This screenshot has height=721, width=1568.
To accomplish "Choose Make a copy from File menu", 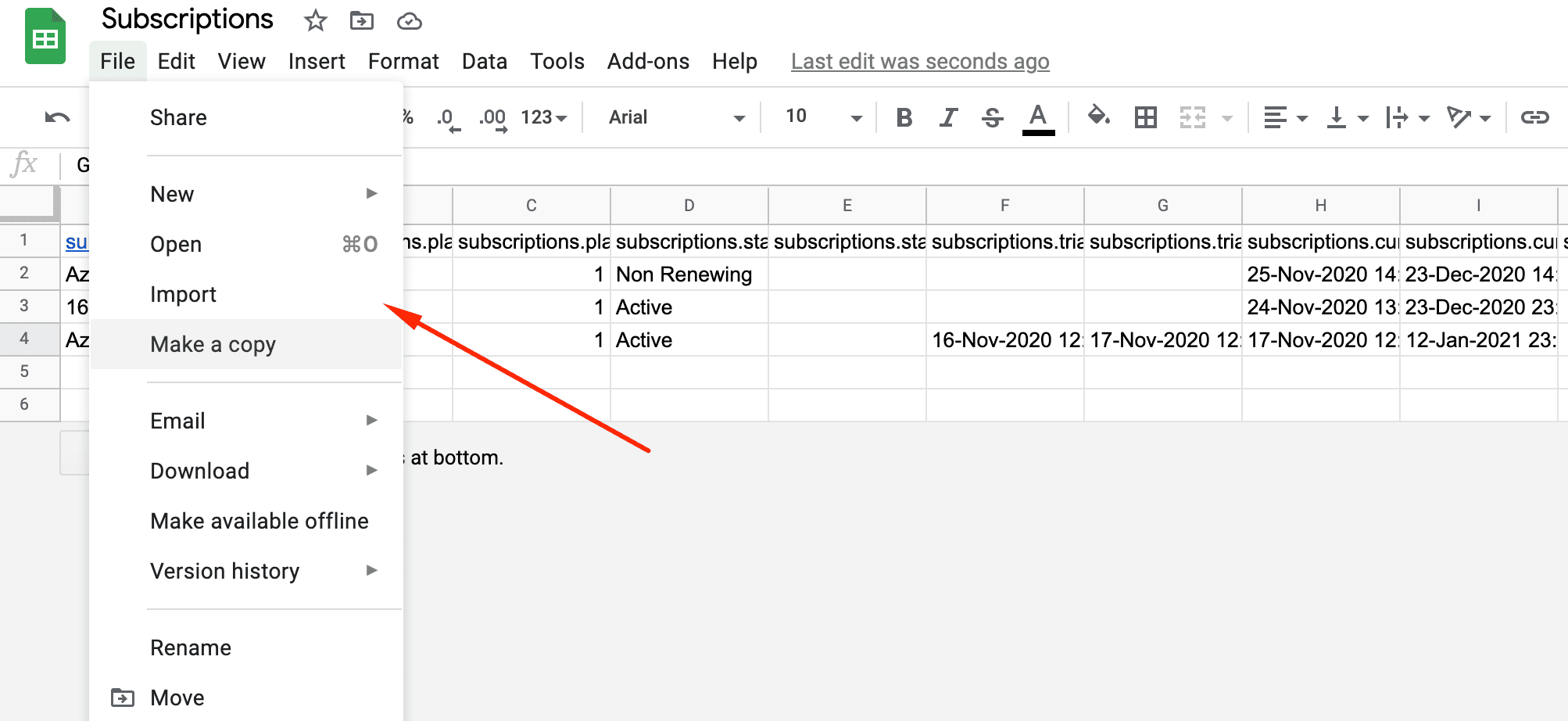I will 246,344.
